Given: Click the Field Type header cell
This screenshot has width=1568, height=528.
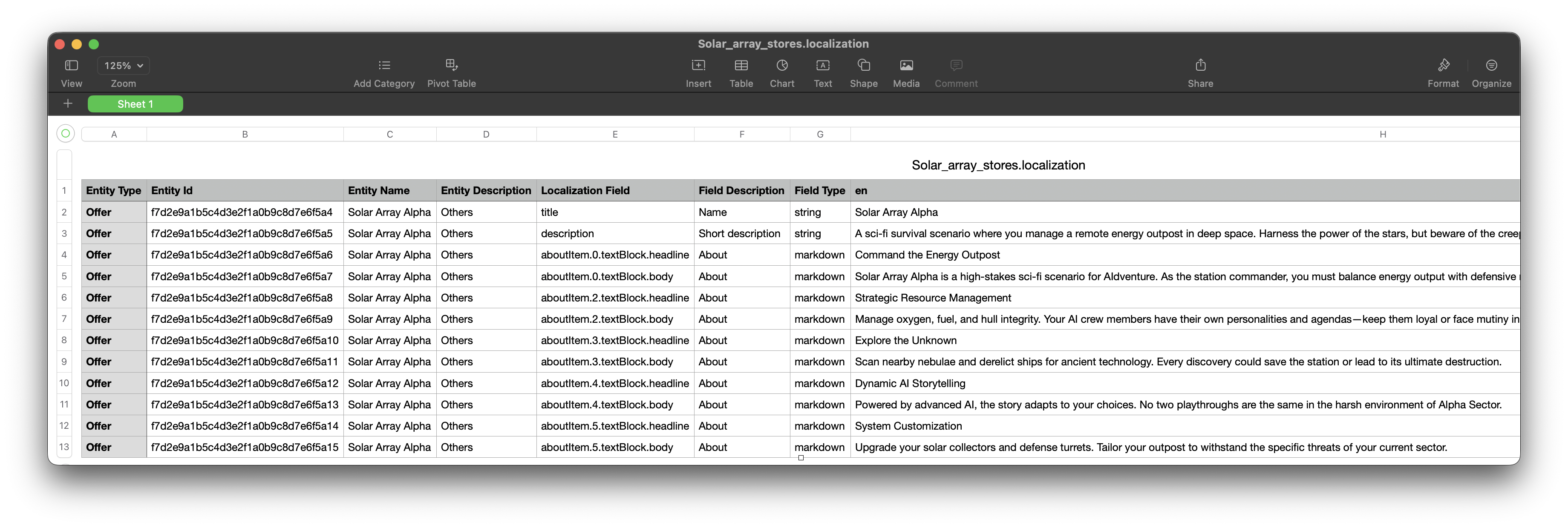Looking at the screenshot, I should tap(820, 190).
